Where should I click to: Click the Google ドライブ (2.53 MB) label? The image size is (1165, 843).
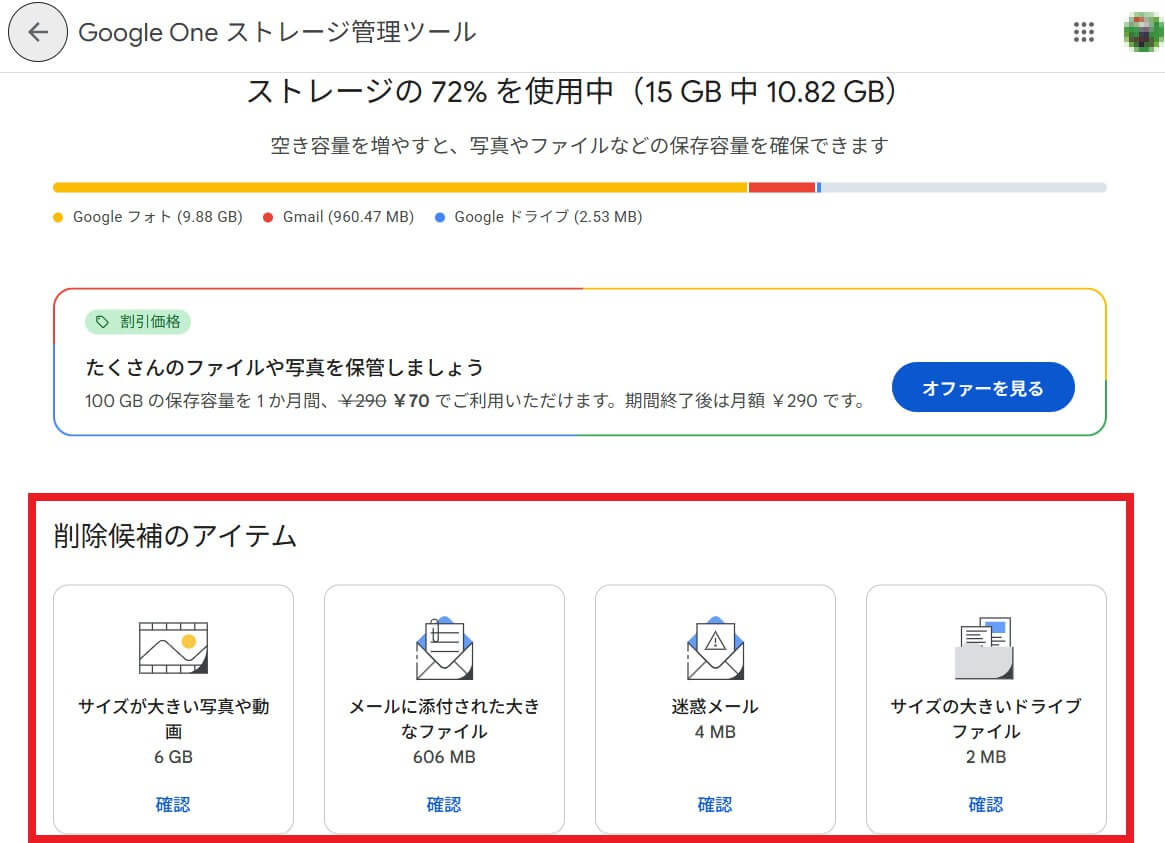(548, 217)
